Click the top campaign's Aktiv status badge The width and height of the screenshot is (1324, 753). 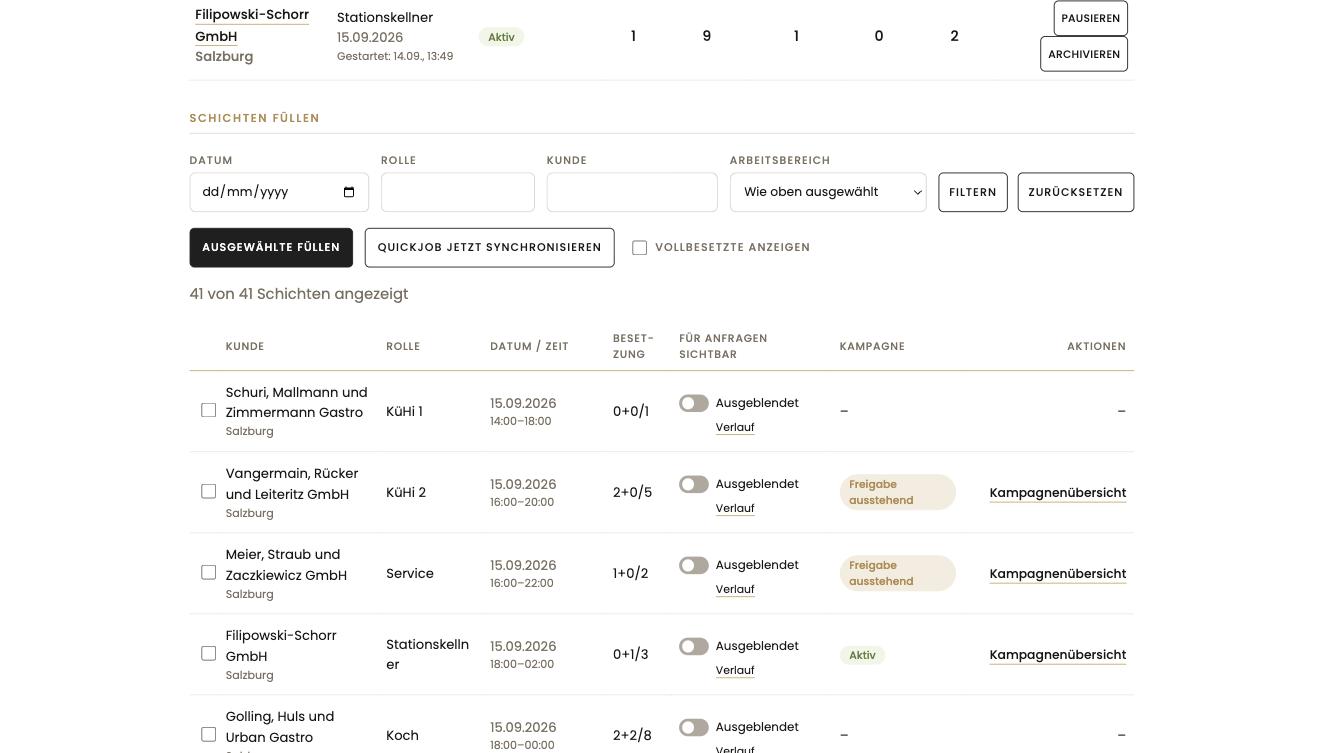(x=502, y=37)
